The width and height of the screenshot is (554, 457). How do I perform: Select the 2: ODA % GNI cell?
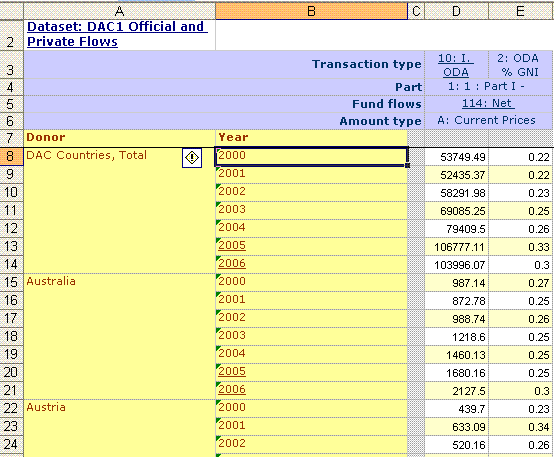(x=520, y=65)
